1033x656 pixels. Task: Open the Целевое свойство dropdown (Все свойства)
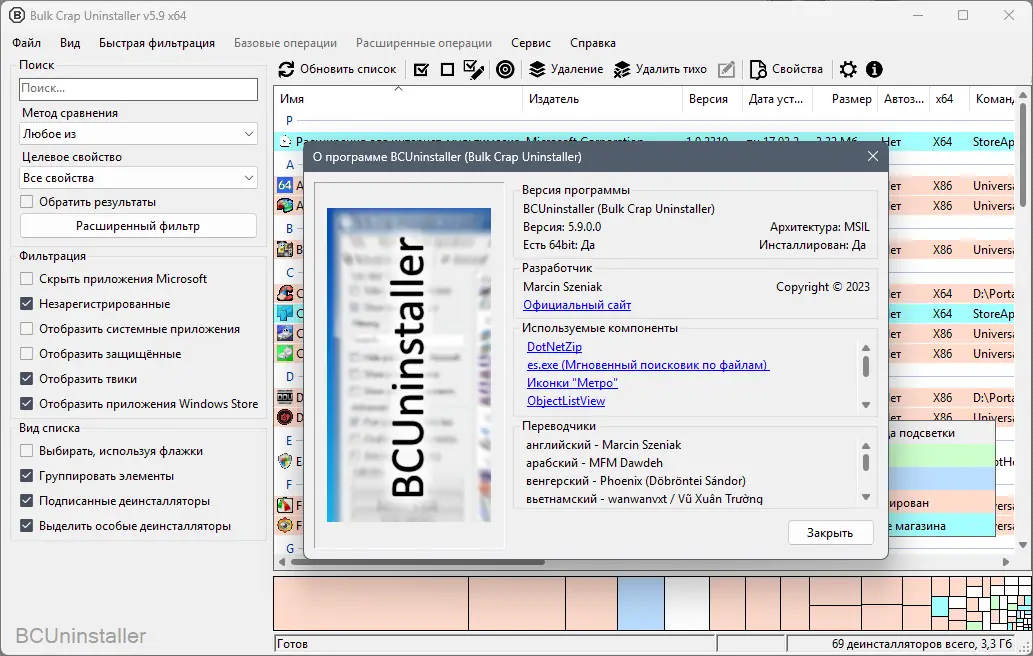click(138, 178)
